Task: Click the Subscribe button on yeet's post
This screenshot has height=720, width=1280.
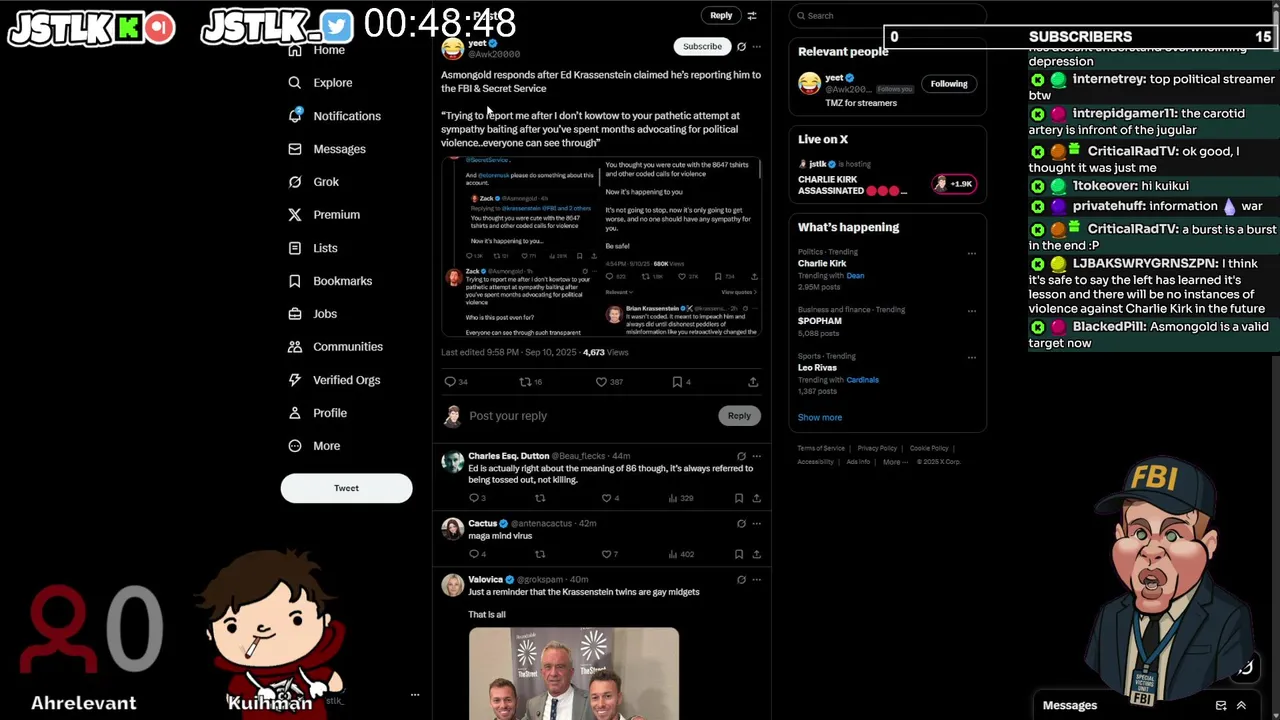Action: point(702,46)
